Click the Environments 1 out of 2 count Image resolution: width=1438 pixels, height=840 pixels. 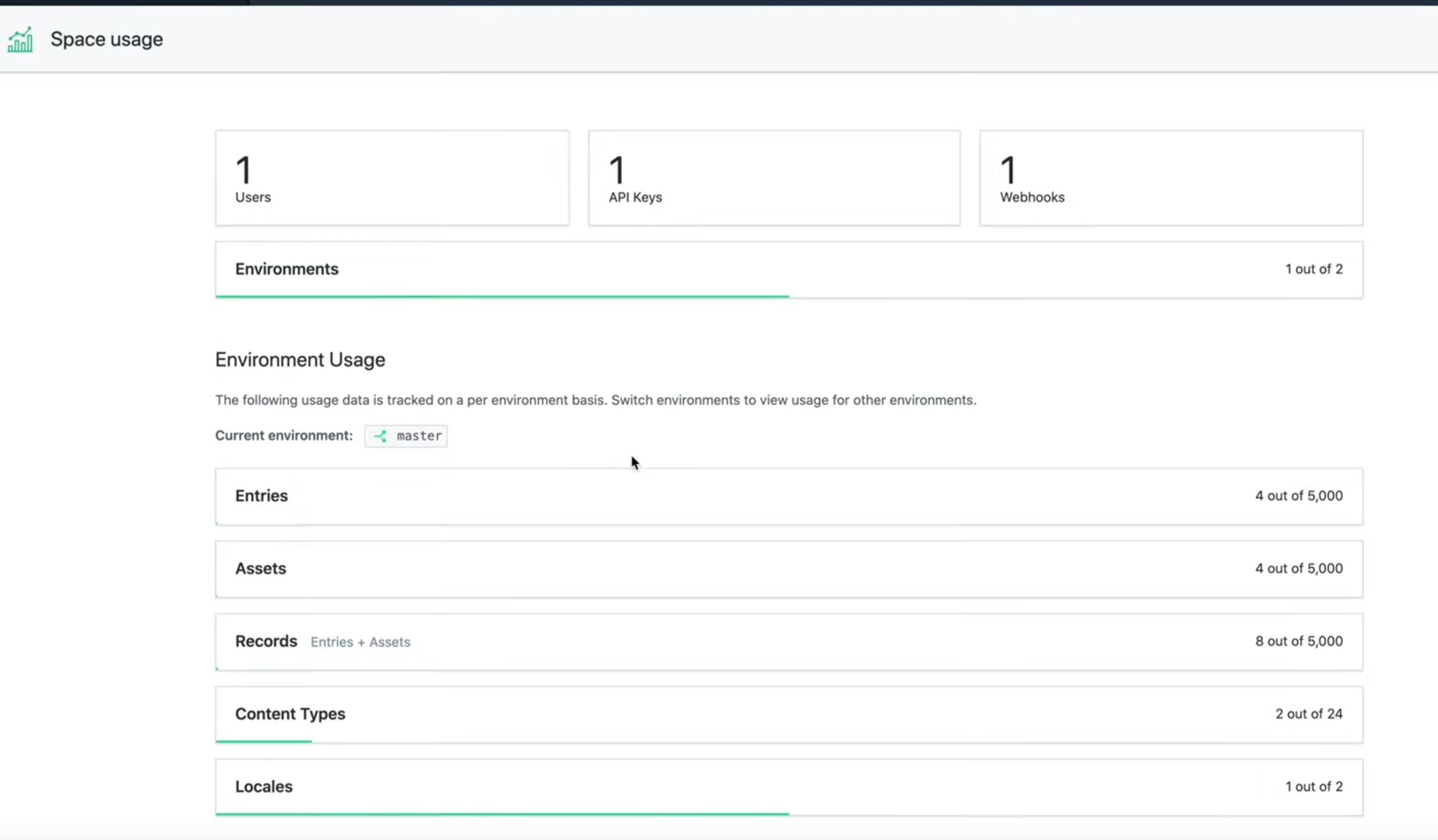point(1314,269)
